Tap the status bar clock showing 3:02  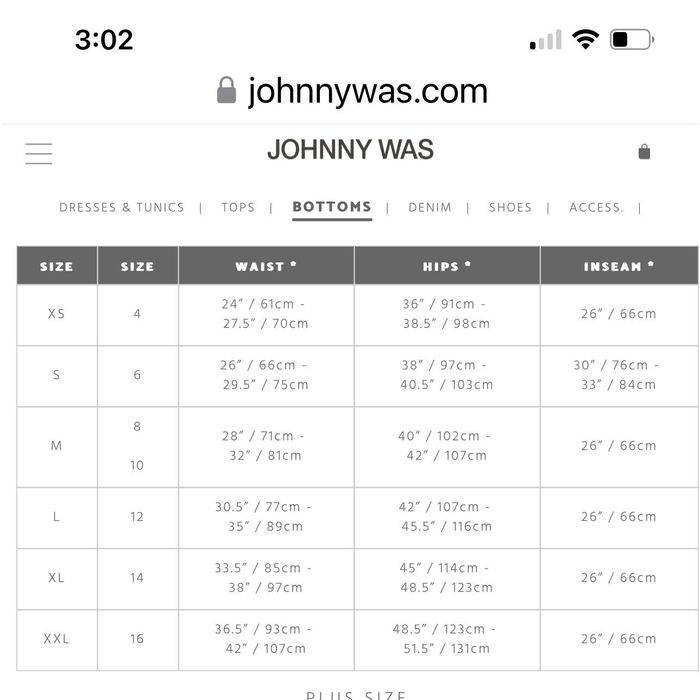click(104, 40)
